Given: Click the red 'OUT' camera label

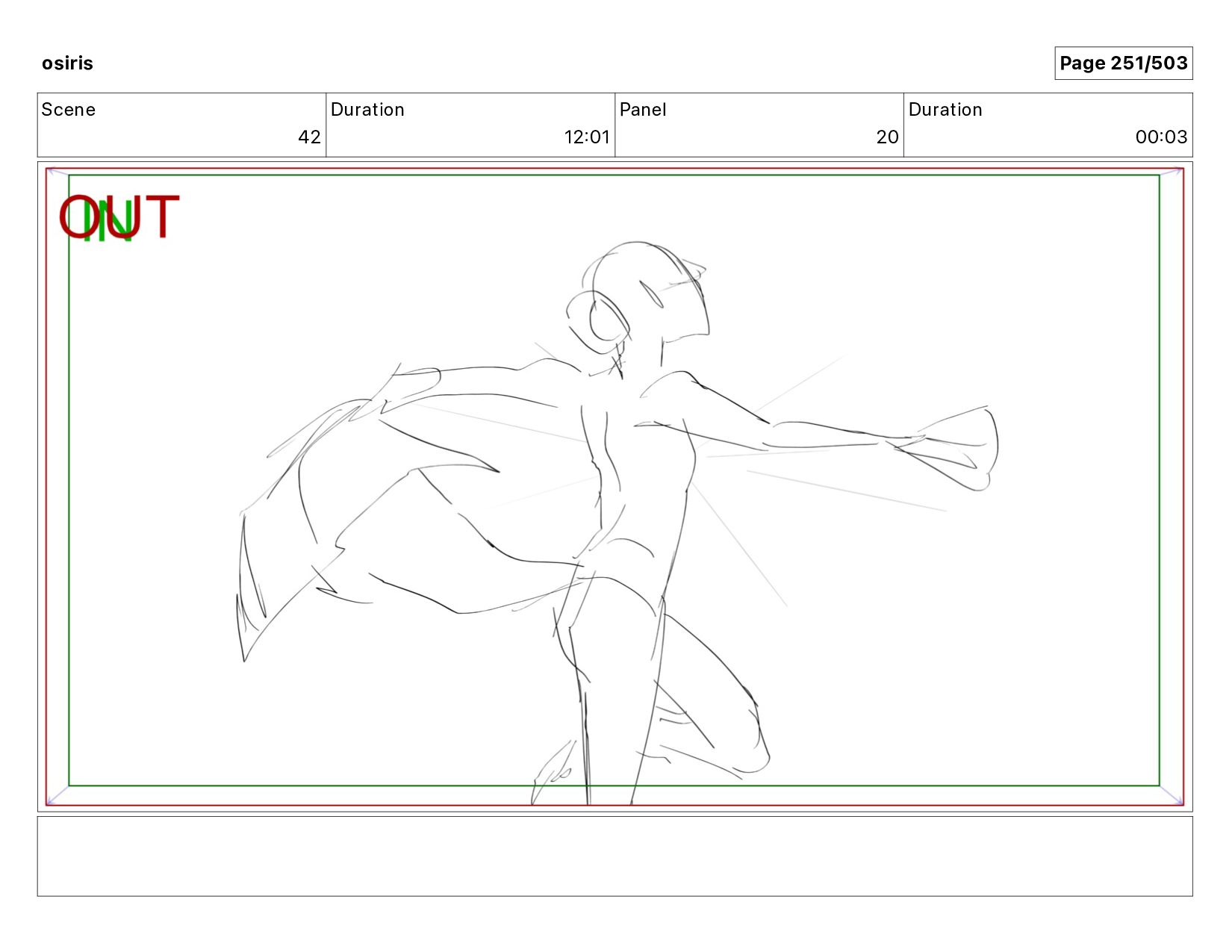Looking at the screenshot, I should (119, 217).
